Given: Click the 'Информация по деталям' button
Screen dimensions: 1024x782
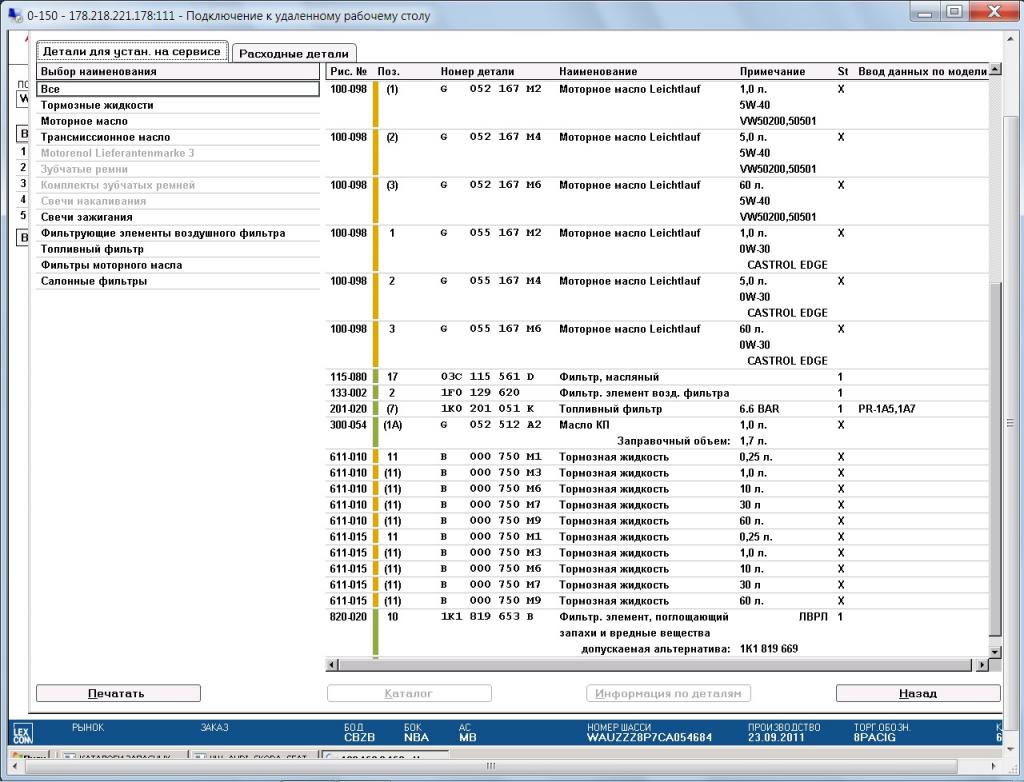Looking at the screenshot, I should point(668,693).
